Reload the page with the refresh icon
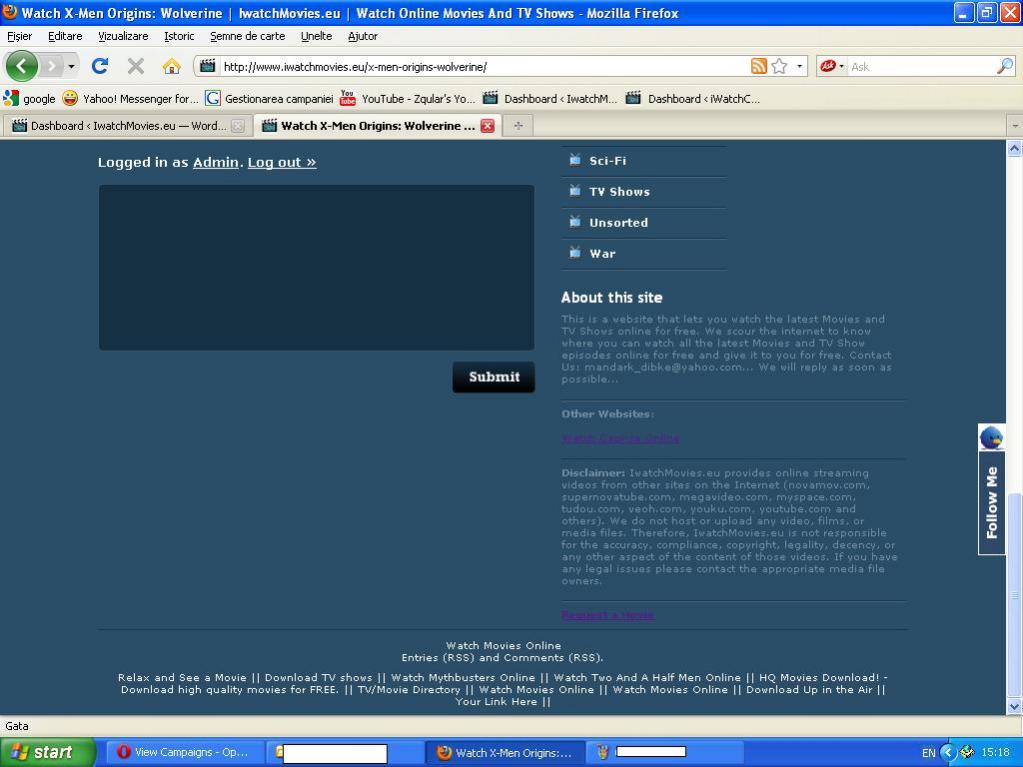1023x767 pixels. (100, 66)
